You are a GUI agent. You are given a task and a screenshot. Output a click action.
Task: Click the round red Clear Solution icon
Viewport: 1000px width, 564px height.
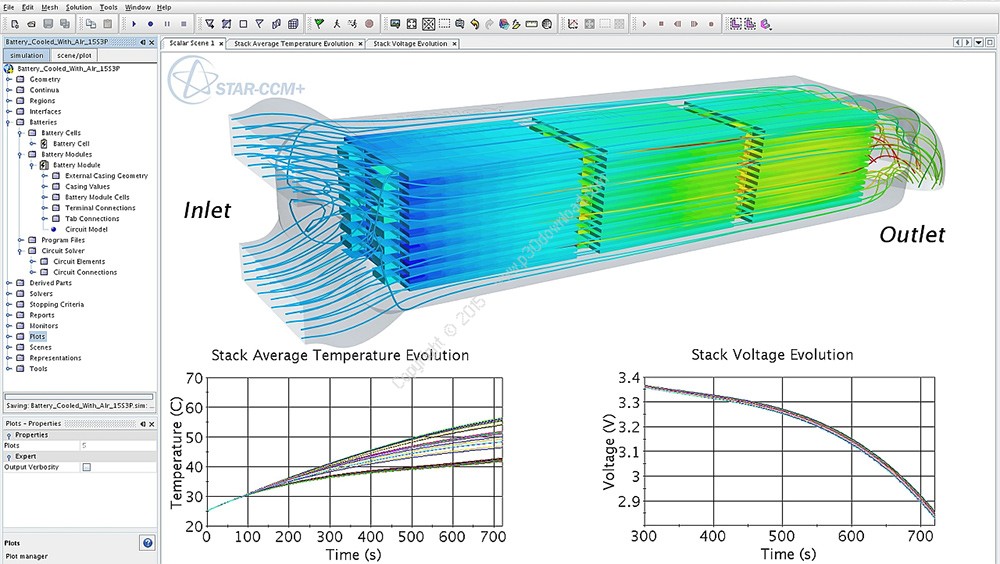click(x=369, y=24)
